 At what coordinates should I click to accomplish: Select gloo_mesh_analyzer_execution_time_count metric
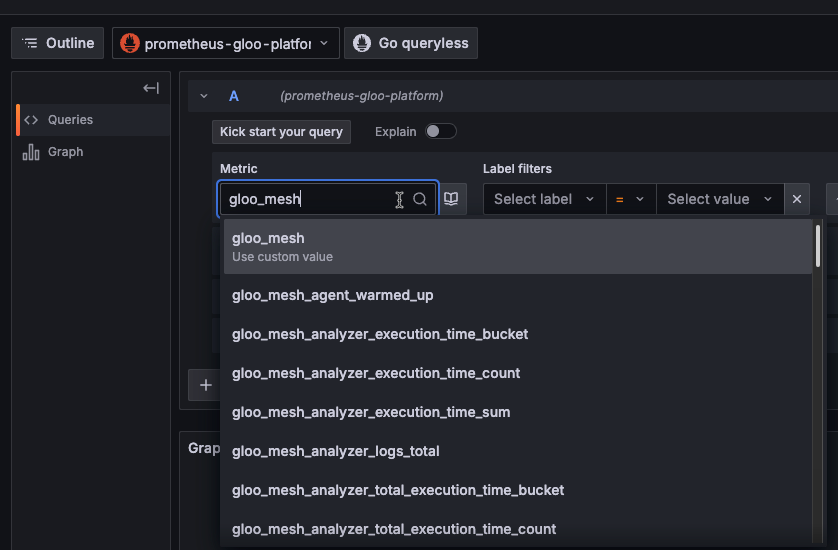pyautogui.click(x=517, y=373)
